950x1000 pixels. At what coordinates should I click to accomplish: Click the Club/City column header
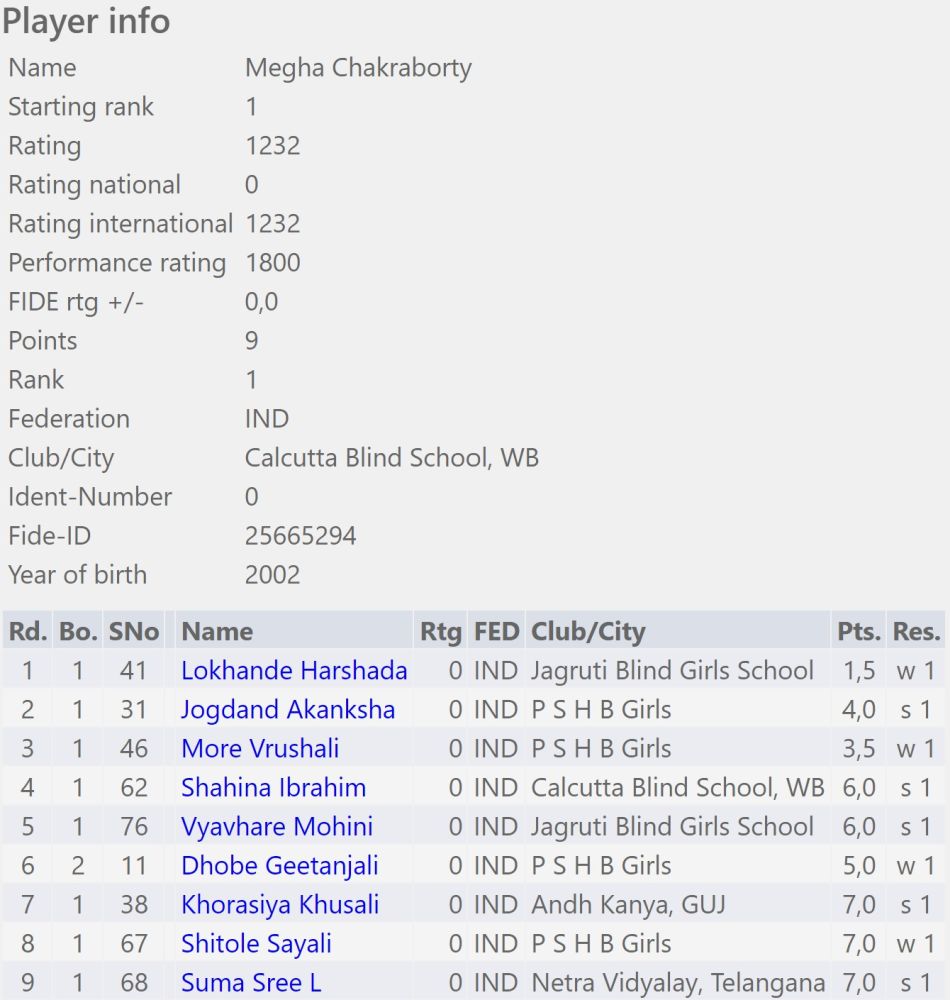click(x=588, y=631)
